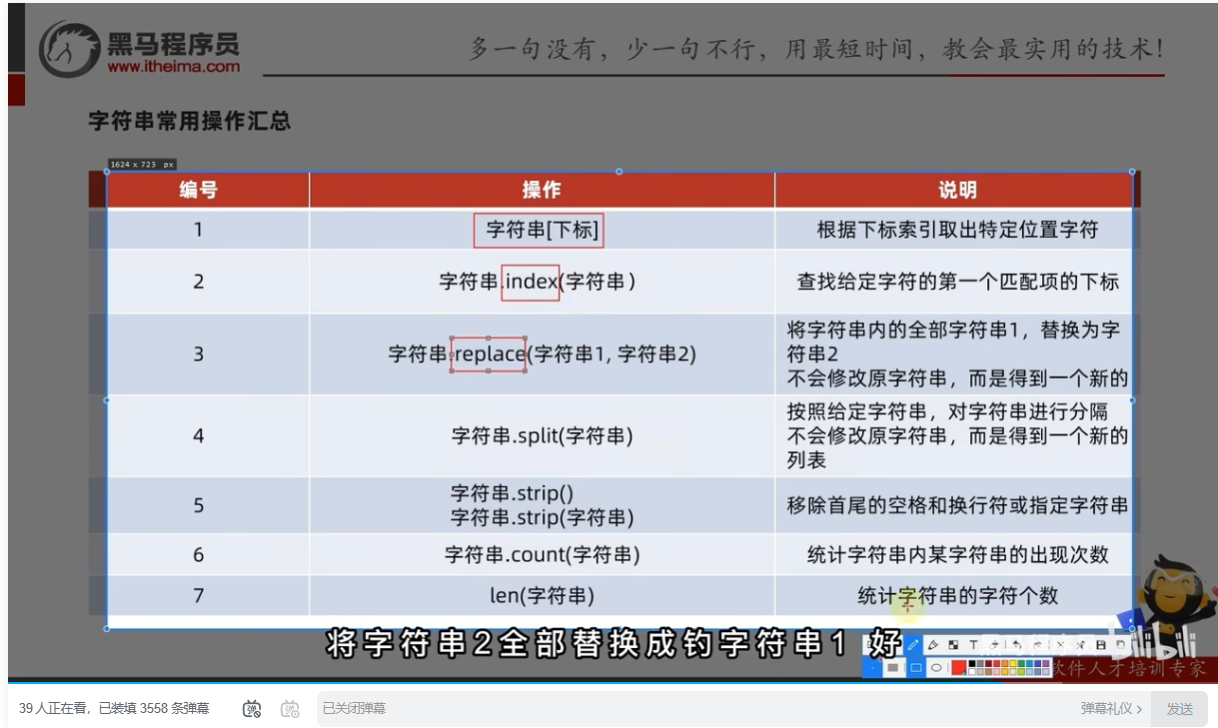Select the marker pen annotation tool
1218x728 pixels.
pos(933,645)
